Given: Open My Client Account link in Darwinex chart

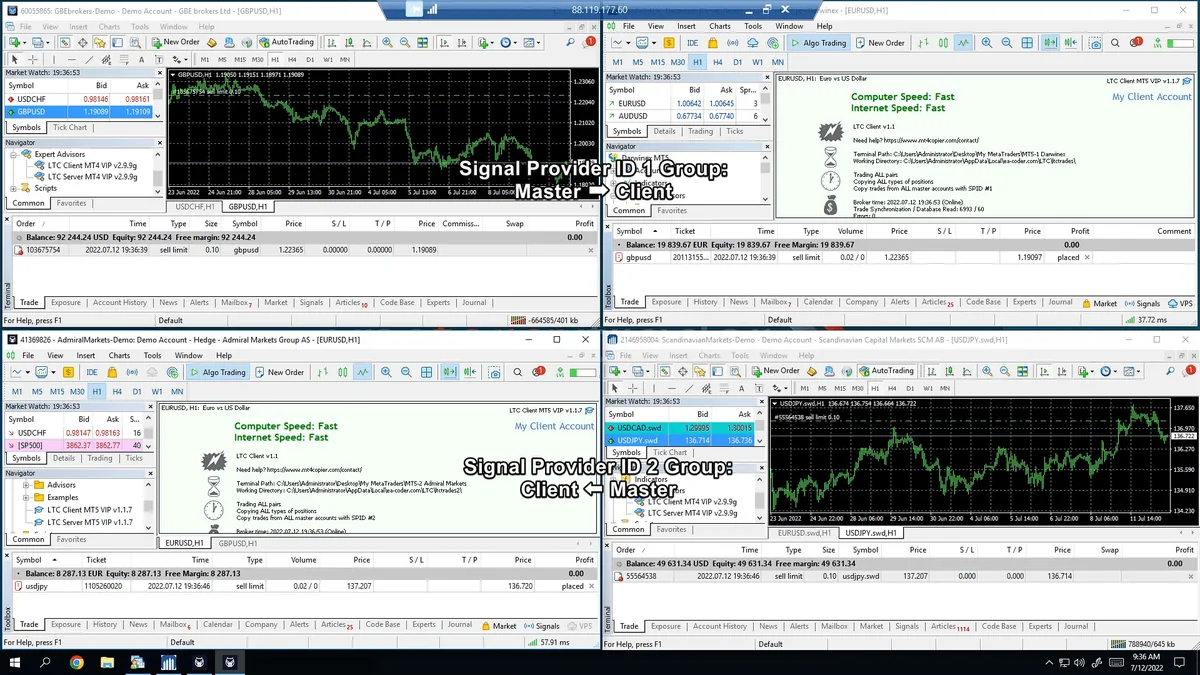Looking at the screenshot, I should tap(1152, 97).
